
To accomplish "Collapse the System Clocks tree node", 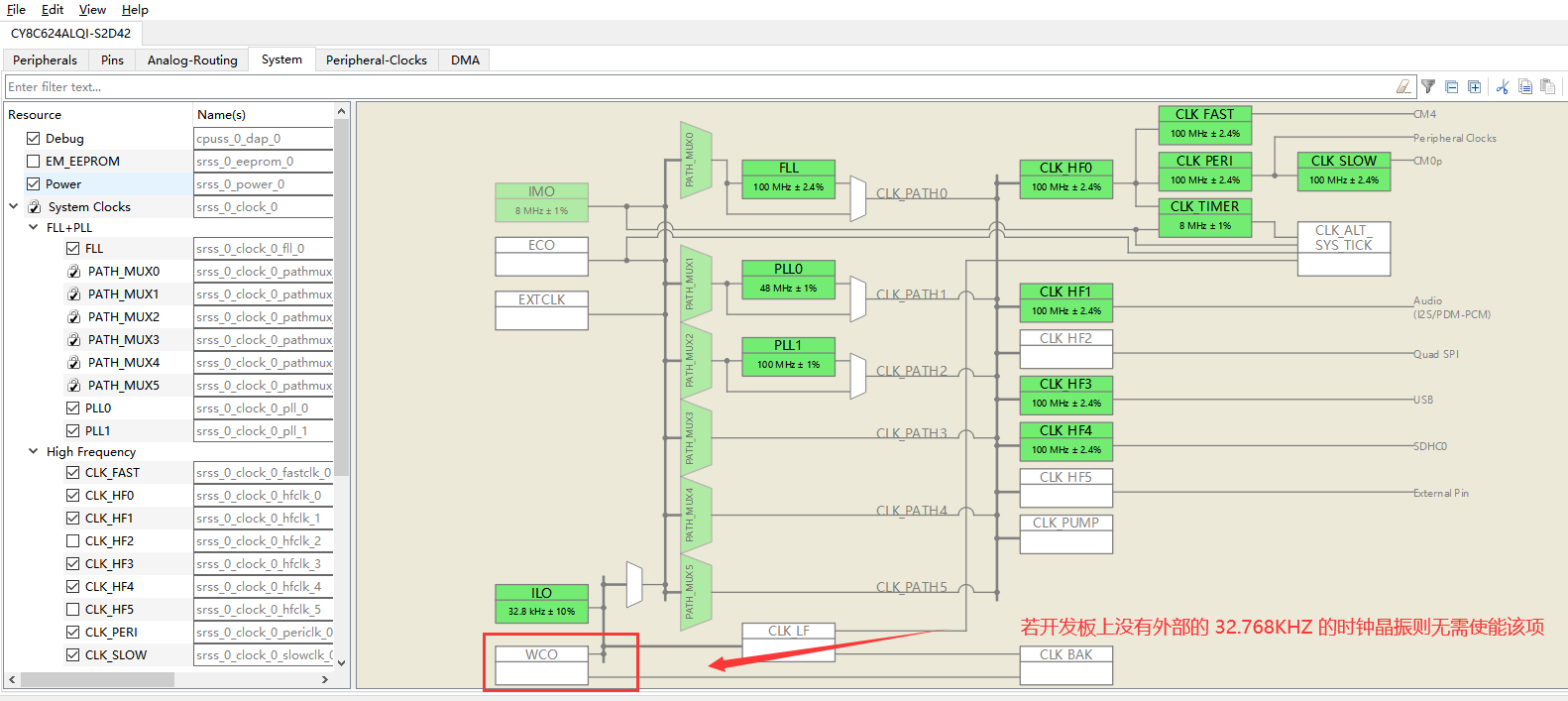I will [x=14, y=207].
